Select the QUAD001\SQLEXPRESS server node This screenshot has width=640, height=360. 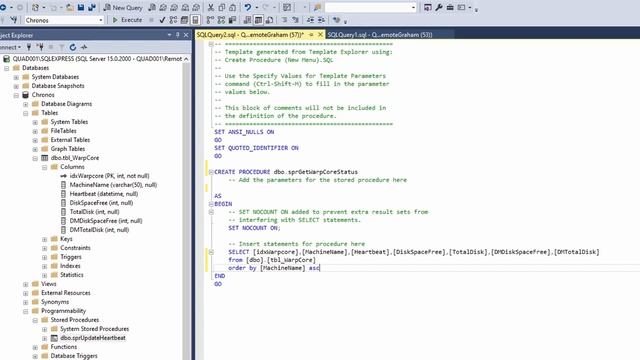pos(97,59)
